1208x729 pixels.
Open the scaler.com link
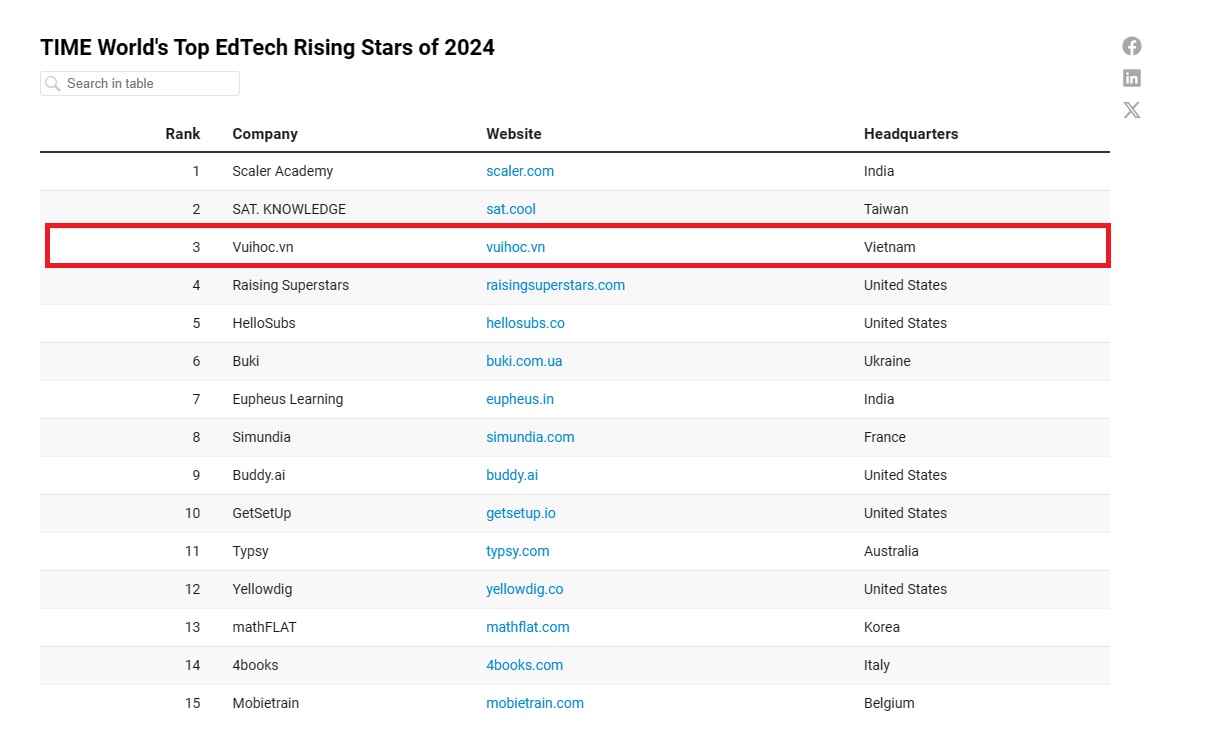(x=519, y=171)
